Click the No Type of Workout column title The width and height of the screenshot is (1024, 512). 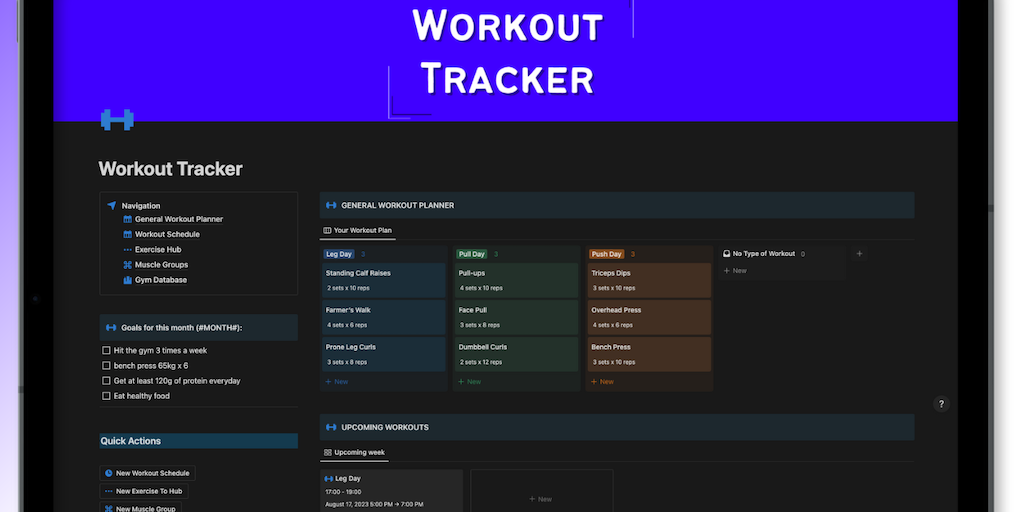click(x=763, y=254)
